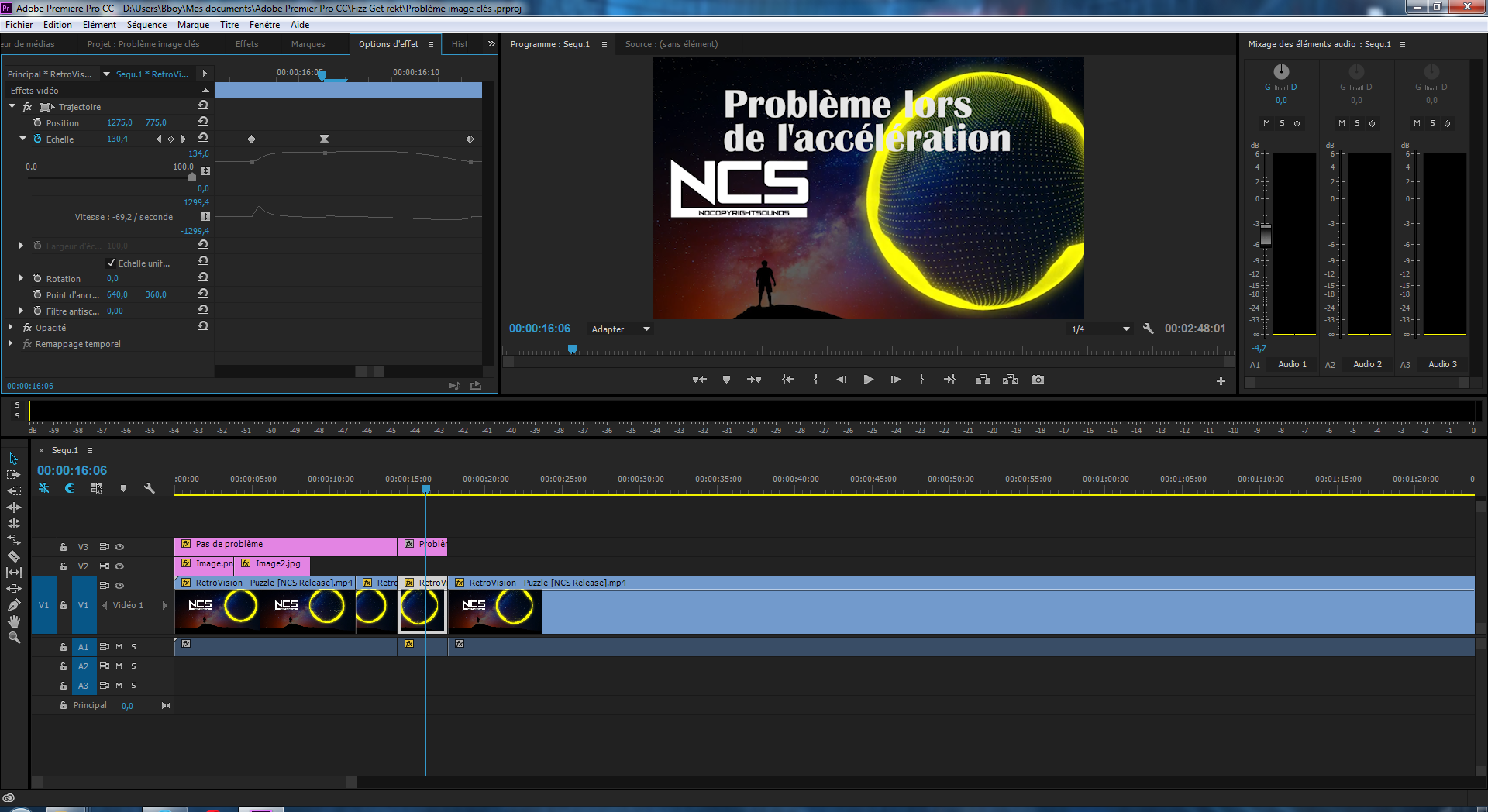The width and height of the screenshot is (1488, 812).
Task: Adjust the Echelle value slider handle
Action: click(x=192, y=177)
